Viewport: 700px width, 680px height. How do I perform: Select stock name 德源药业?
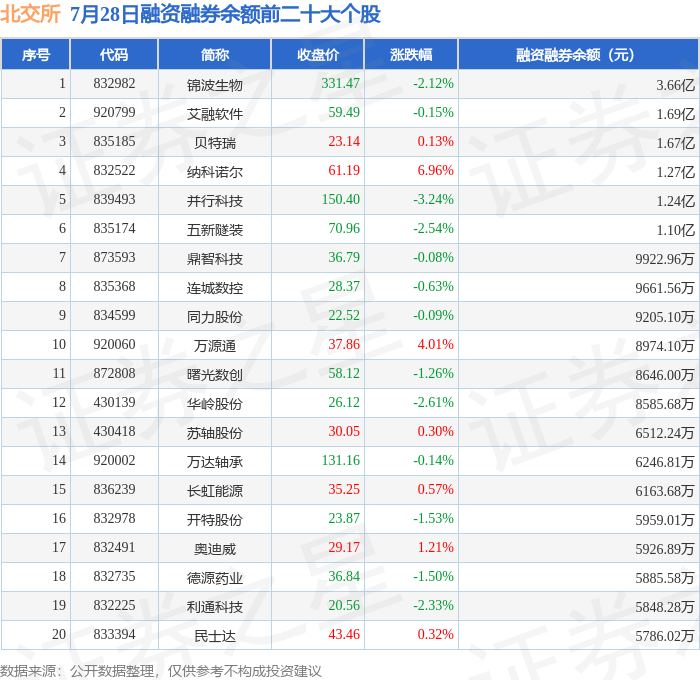point(215,578)
